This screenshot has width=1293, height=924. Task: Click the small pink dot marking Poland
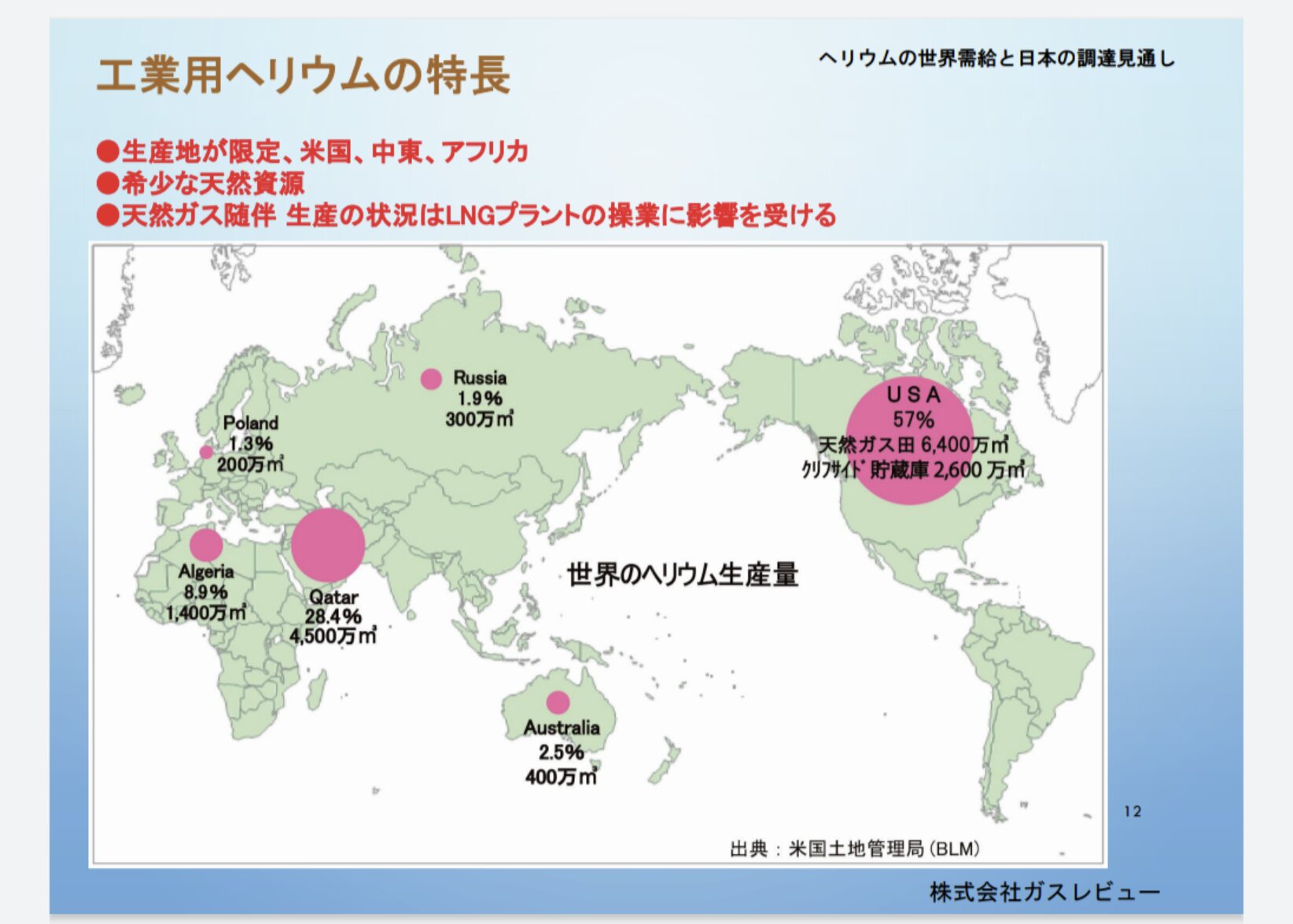(206, 452)
